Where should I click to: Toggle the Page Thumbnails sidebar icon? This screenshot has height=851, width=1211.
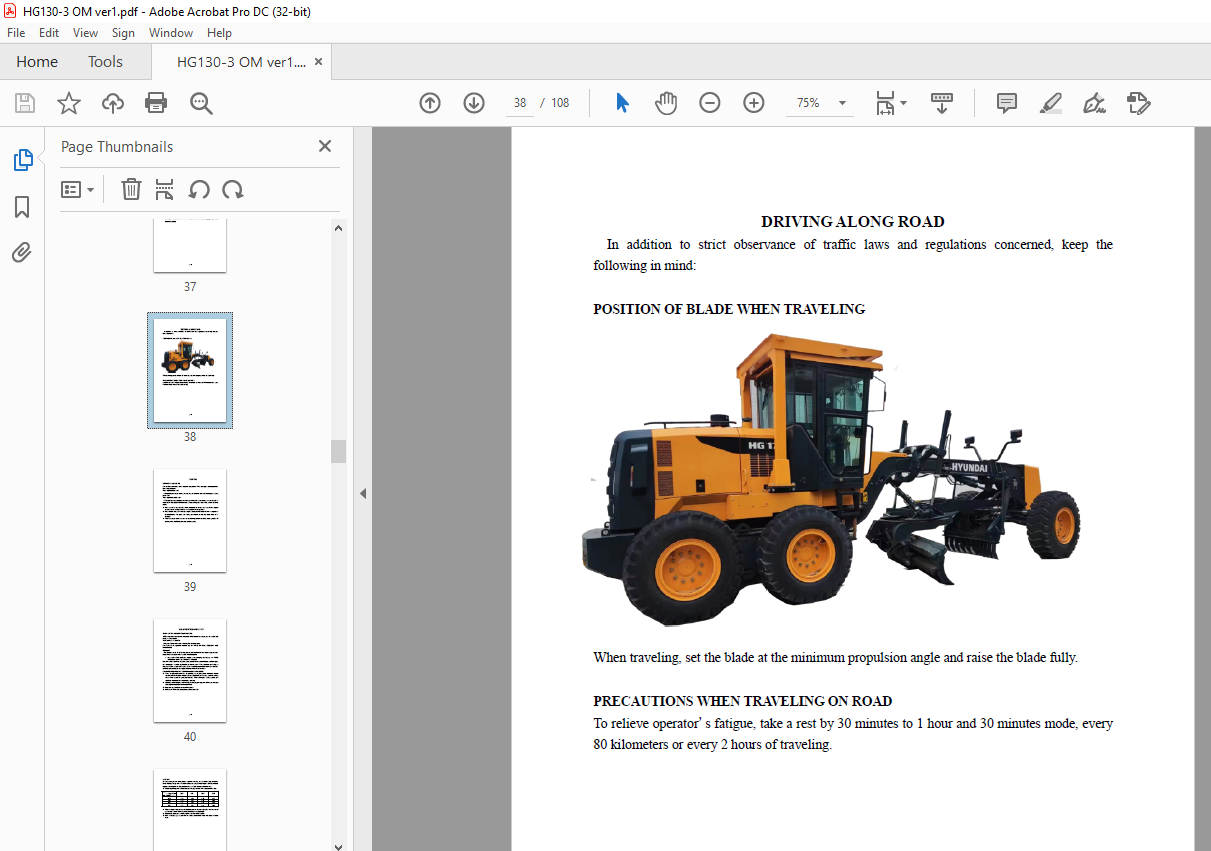pyautogui.click(x=22, y=160)
